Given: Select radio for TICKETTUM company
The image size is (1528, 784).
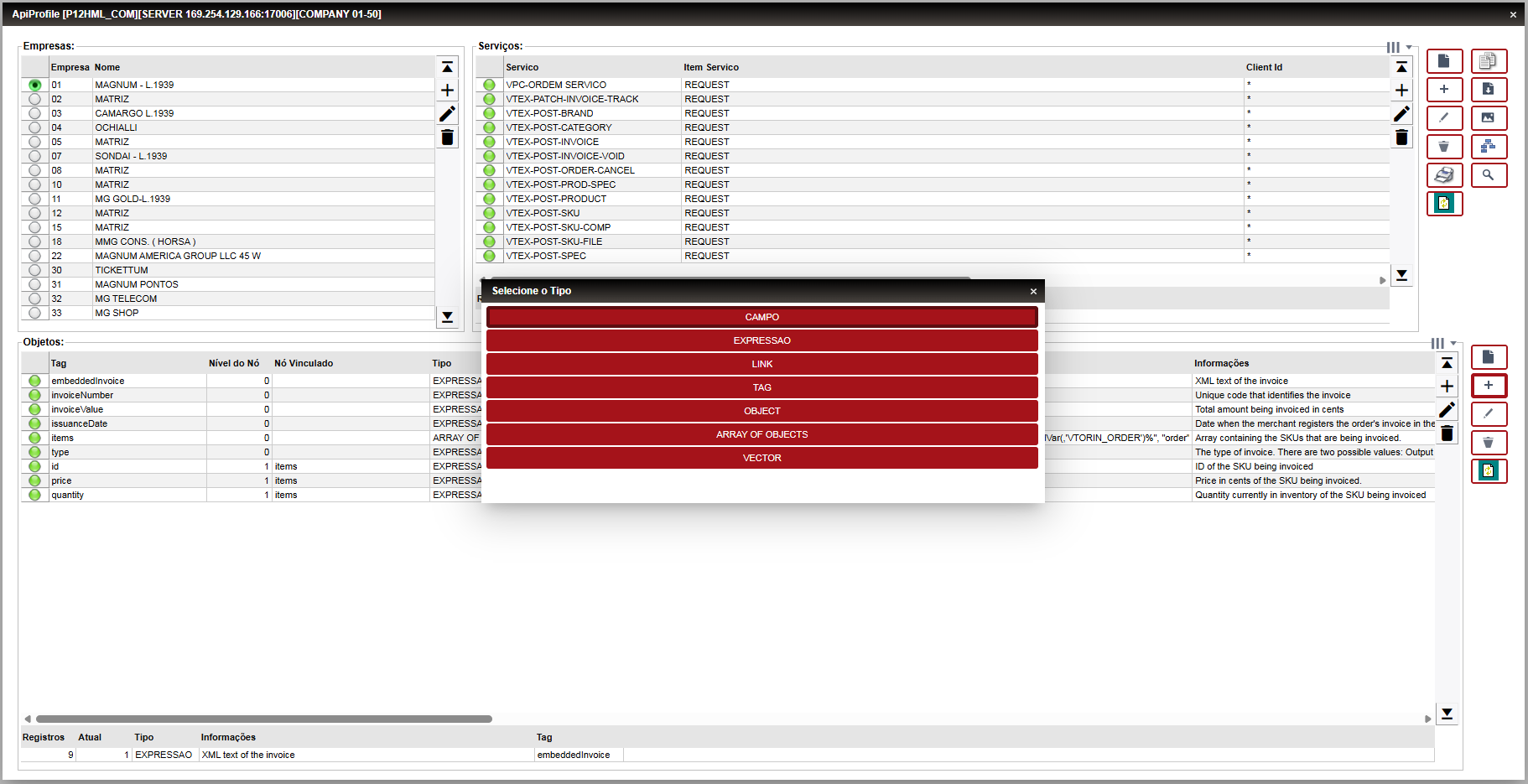Looking at the screenshot, I should click(34, 270).
